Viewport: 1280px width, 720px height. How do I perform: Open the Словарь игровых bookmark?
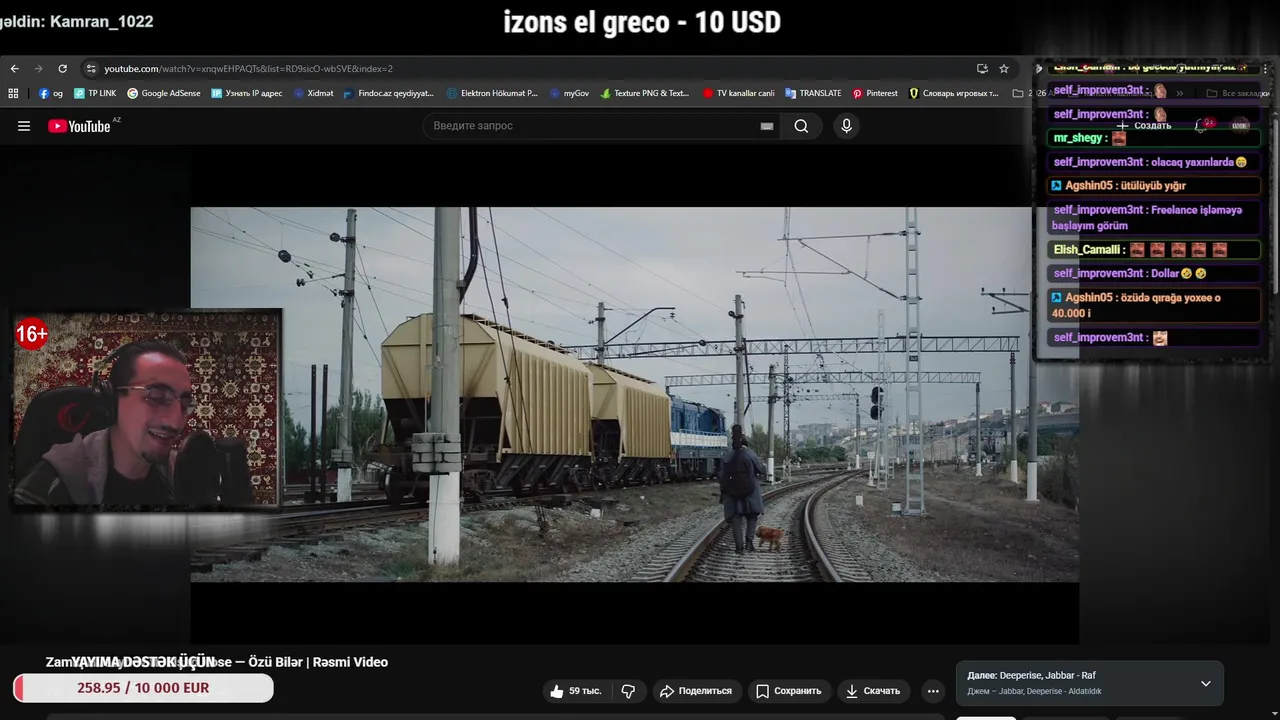pos(954,93)
